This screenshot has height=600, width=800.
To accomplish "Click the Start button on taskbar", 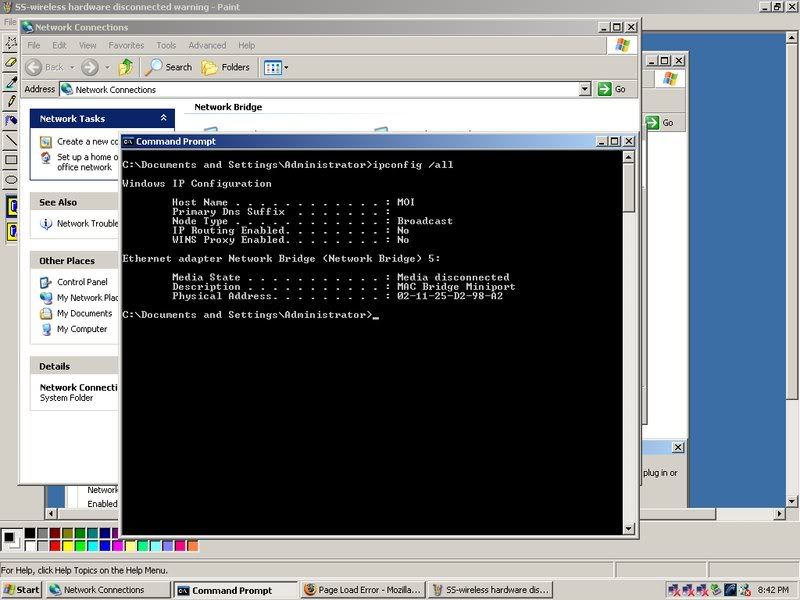I will click(21, 590).
